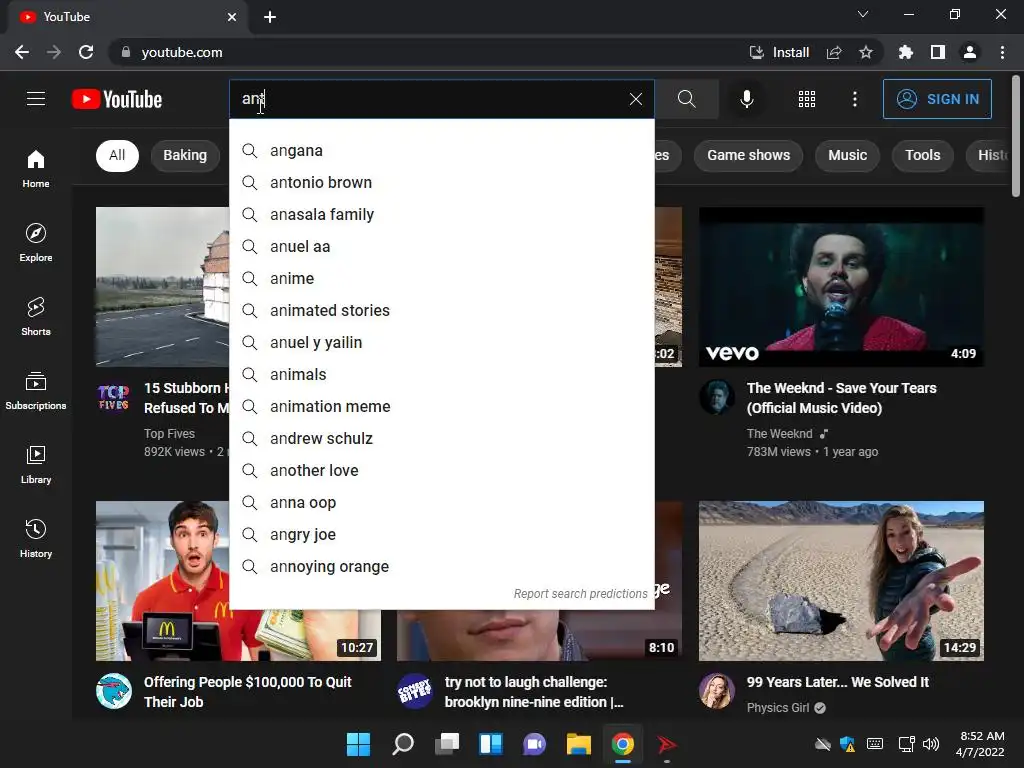The image size is (1024, 768).
Task: Open Windows Start menu
Action: click(x=358, y=744)
